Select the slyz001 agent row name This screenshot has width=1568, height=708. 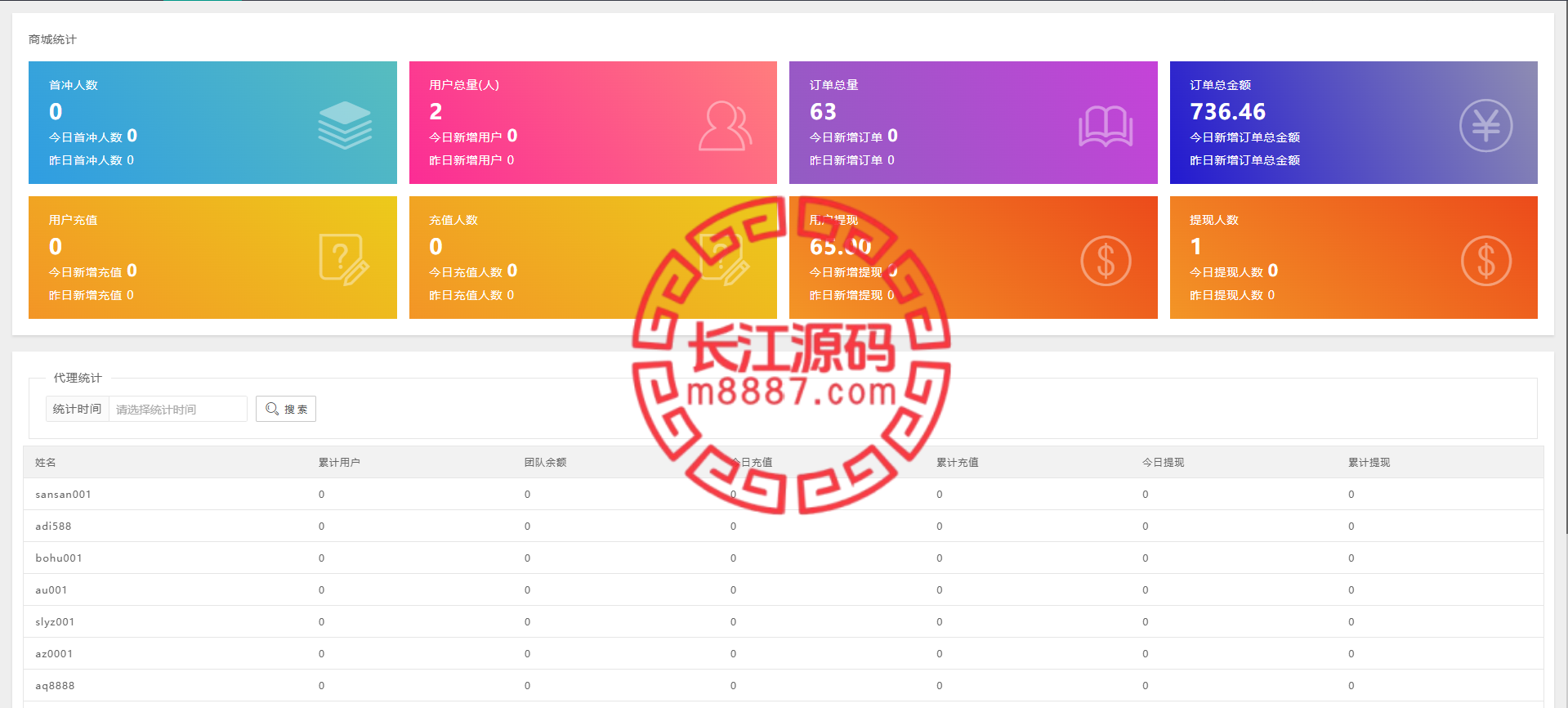coord(55,622)
